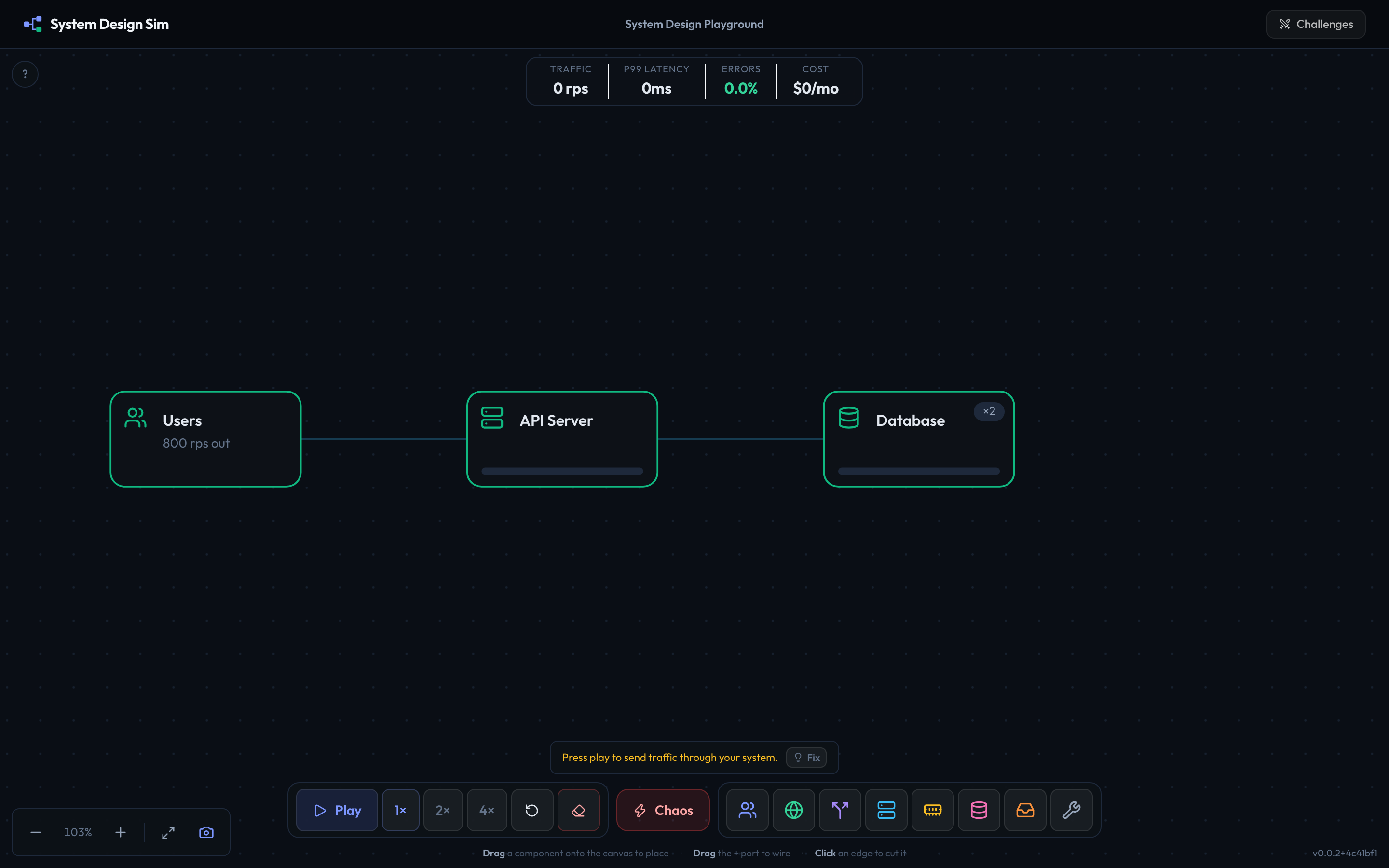Select the yellow cache memory icon
This screenshot has width=1389, height=868.
click(933, 810)
